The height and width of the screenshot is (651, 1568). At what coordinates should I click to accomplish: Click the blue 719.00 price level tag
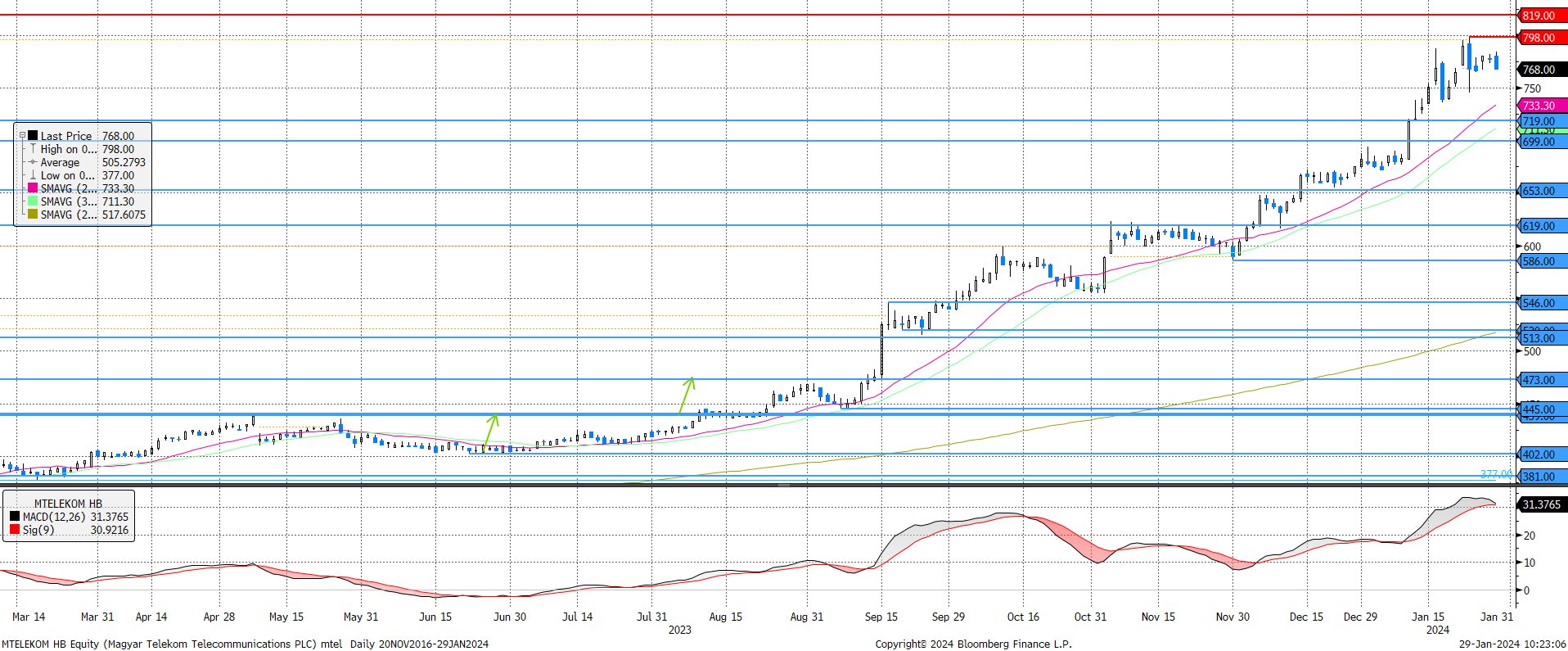pos(1542,121)
